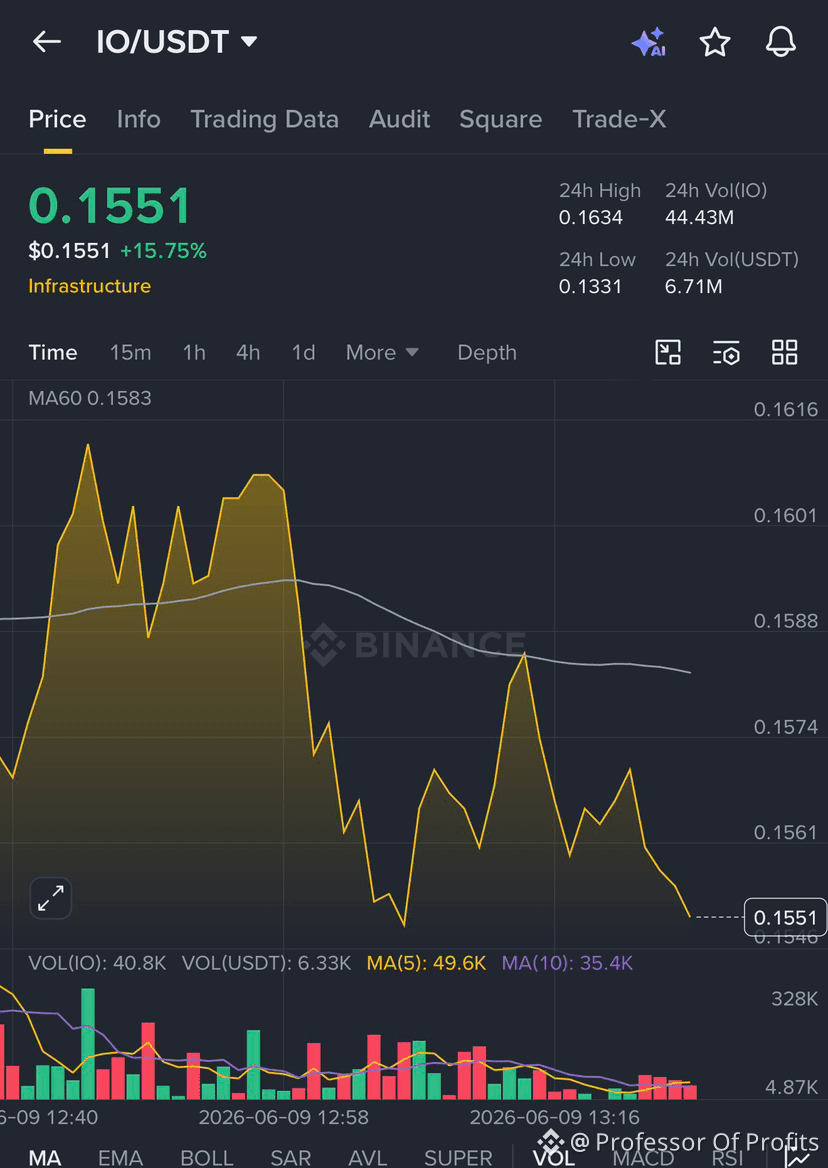Click the 0.1551 current price label on axis
This screenshot has width=828, height=1168.
786,917
